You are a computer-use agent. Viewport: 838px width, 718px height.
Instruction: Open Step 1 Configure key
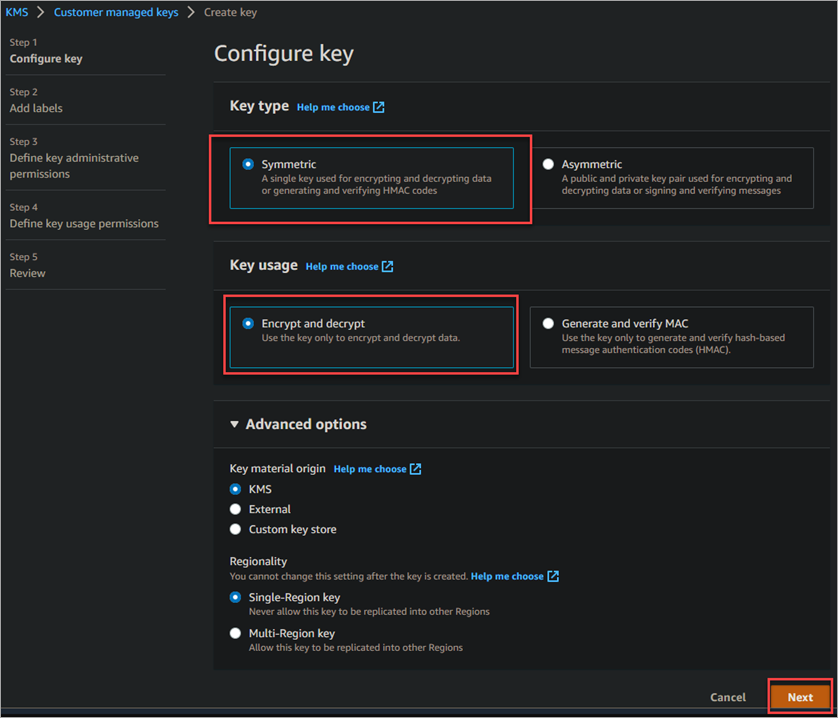pos(46,59)
